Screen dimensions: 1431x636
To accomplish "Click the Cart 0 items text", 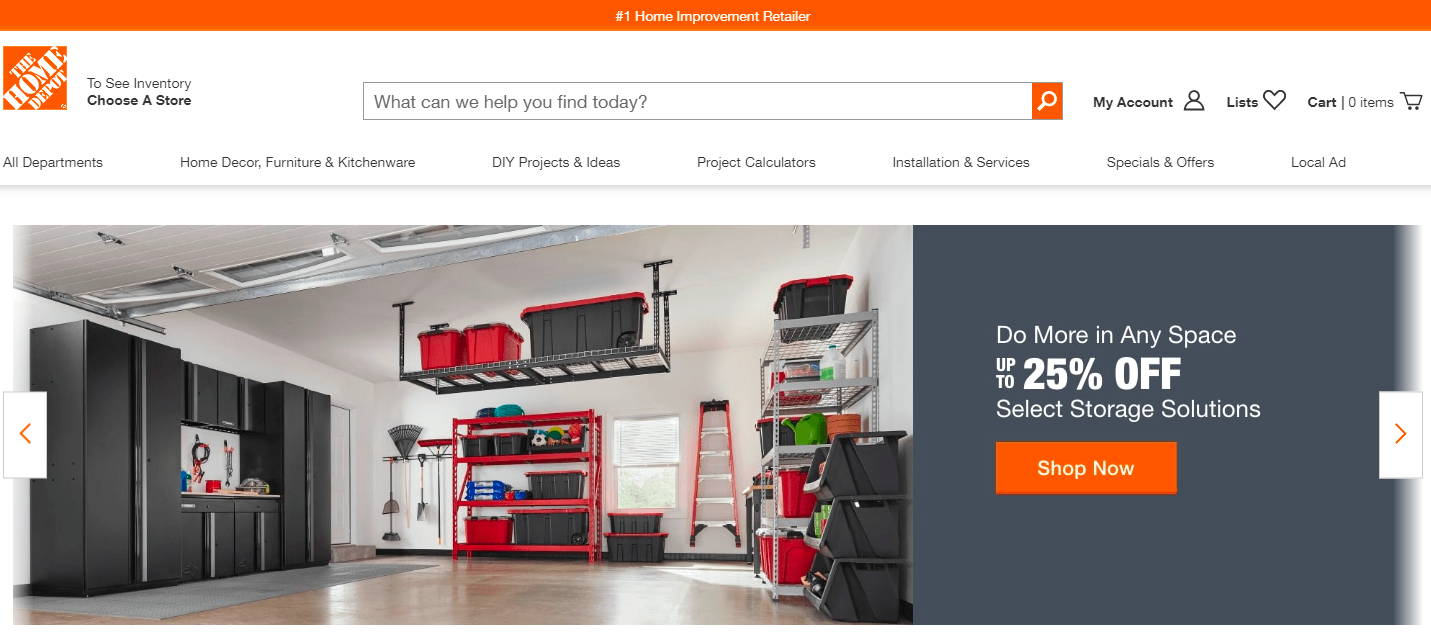I will 1350,102.
